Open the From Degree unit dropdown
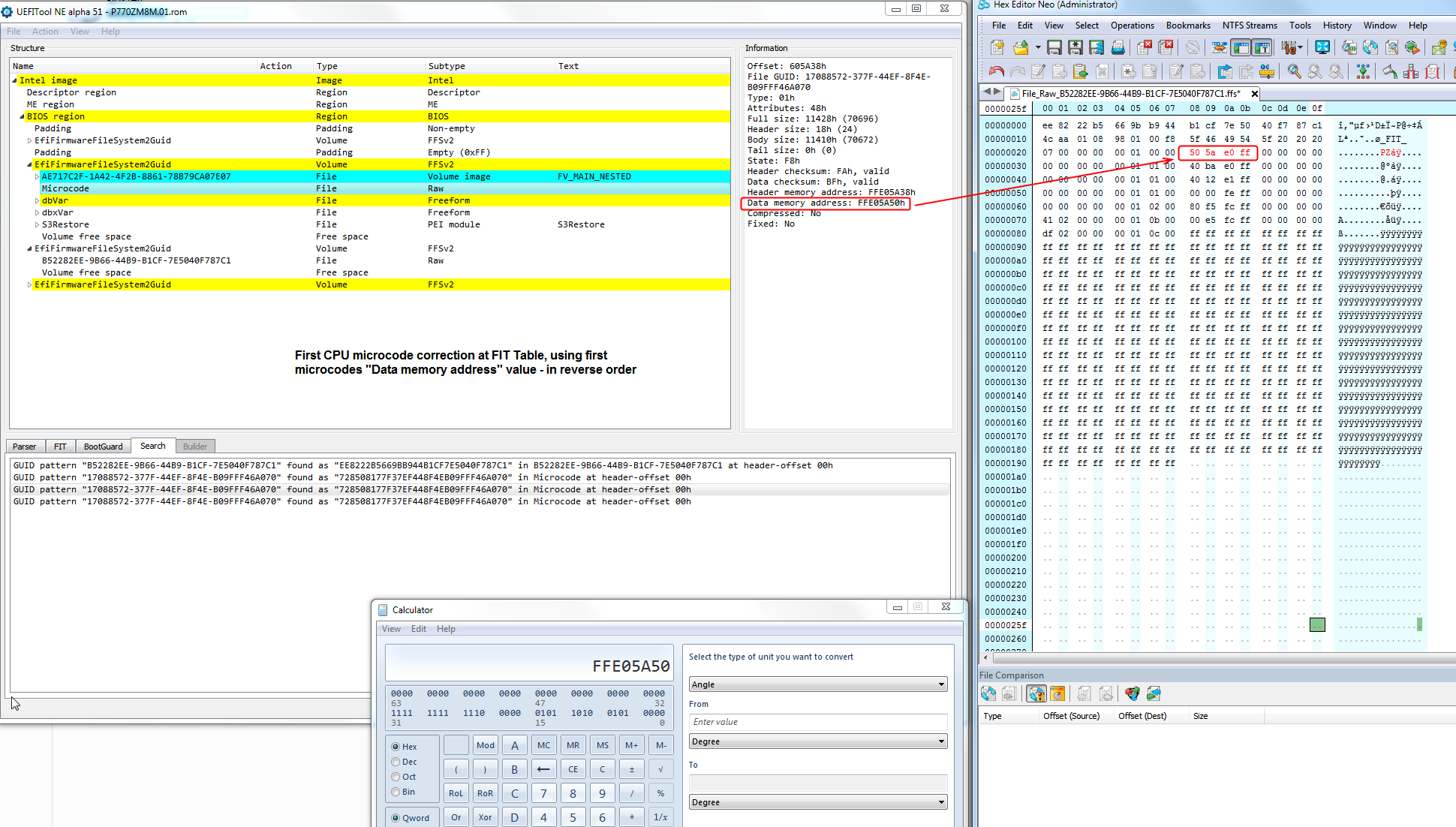 pos(818,741)
